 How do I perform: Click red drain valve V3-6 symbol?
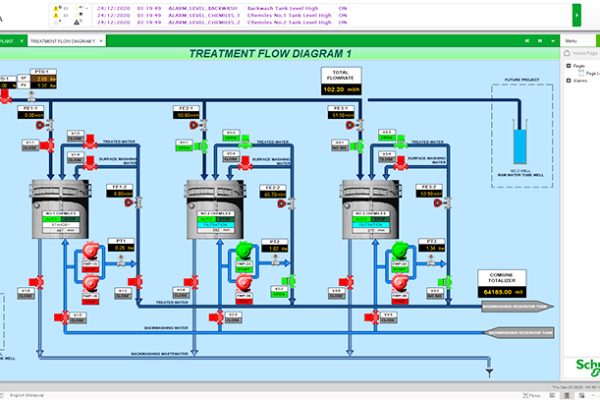click(x=346, y=282)
